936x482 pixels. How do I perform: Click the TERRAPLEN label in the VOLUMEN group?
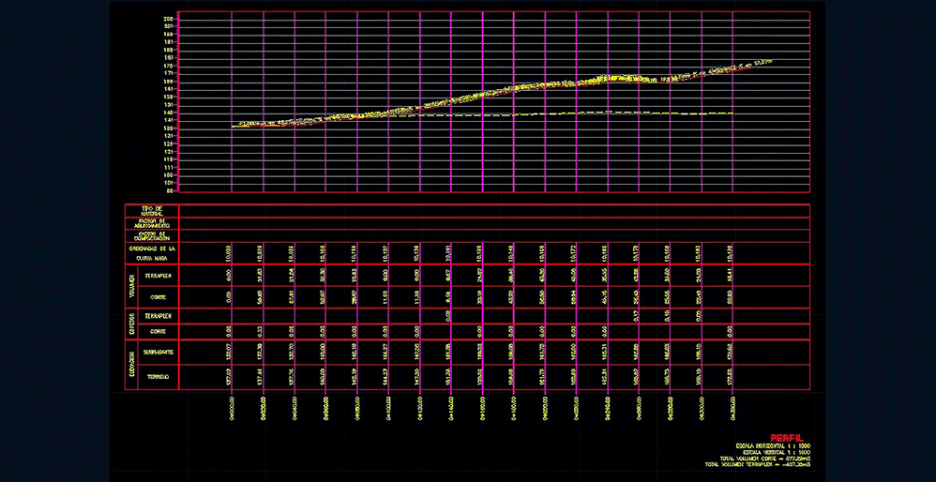point(158,275)
